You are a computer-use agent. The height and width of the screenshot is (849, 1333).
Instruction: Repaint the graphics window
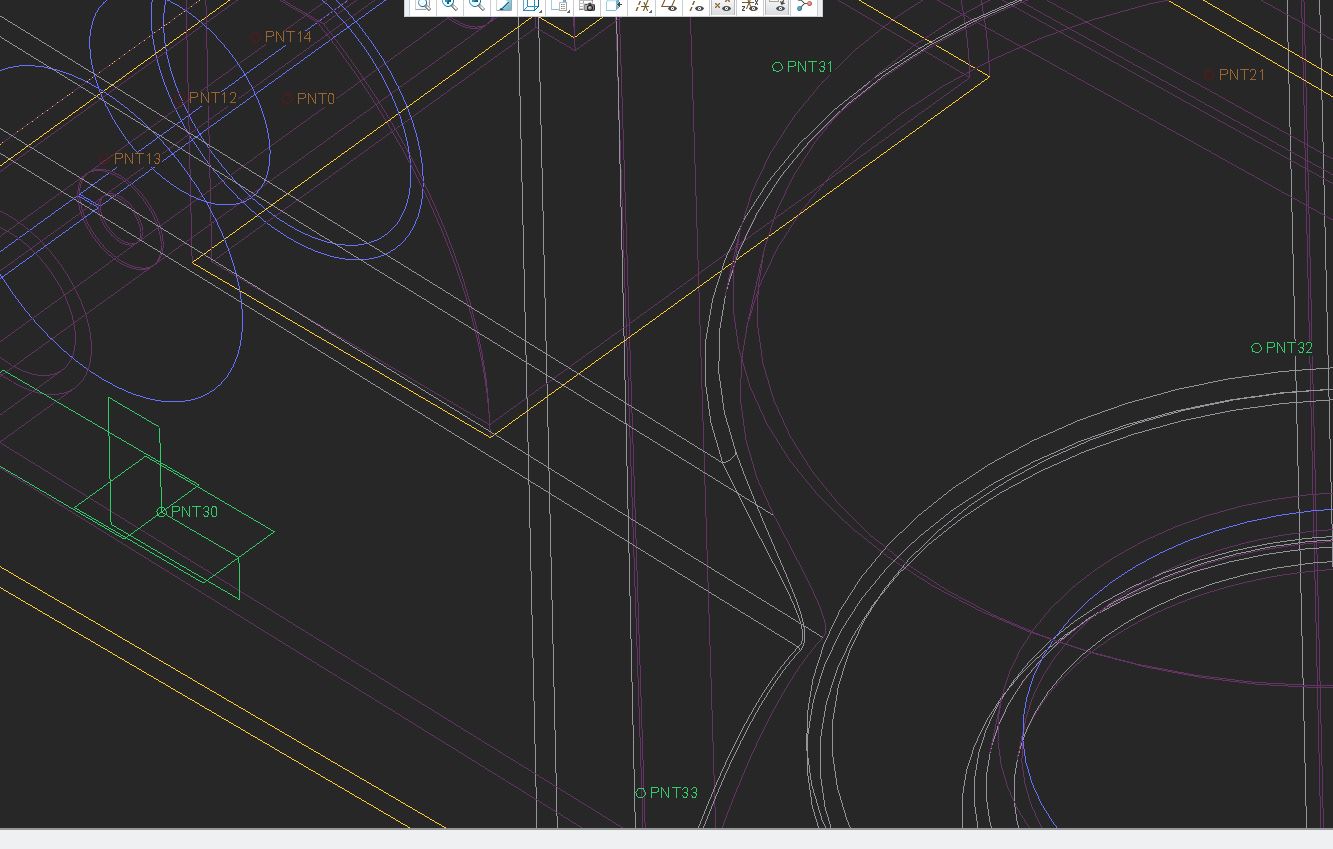coord(505,5)
